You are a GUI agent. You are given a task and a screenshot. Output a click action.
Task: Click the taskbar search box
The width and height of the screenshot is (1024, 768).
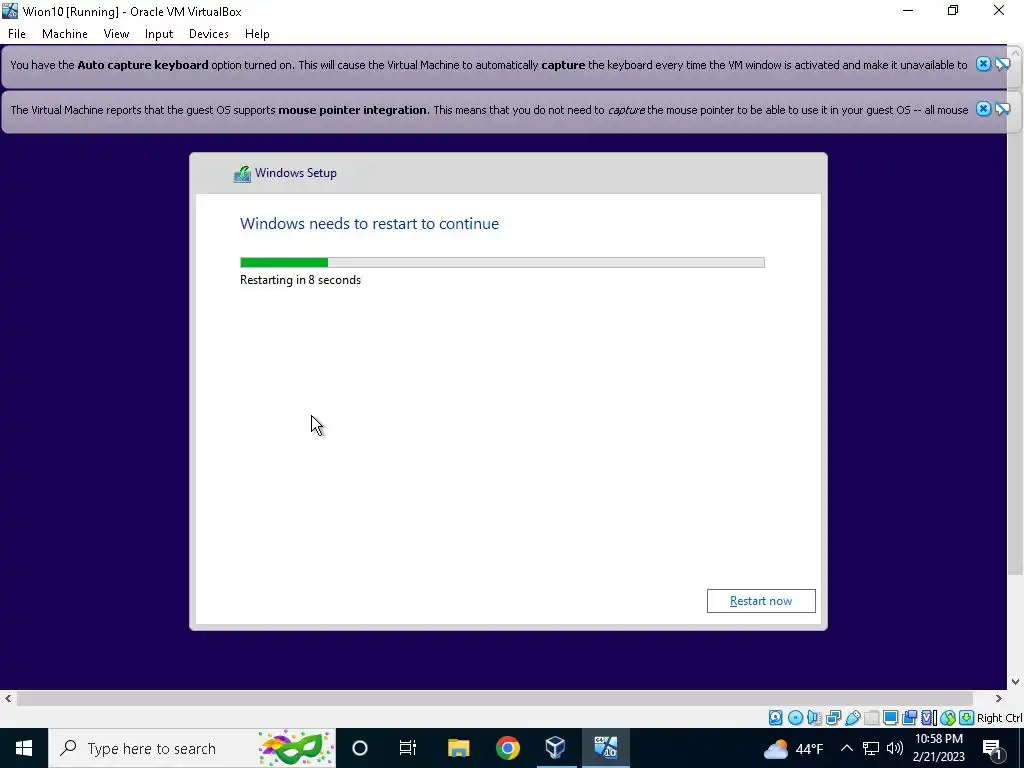(192, 748)
